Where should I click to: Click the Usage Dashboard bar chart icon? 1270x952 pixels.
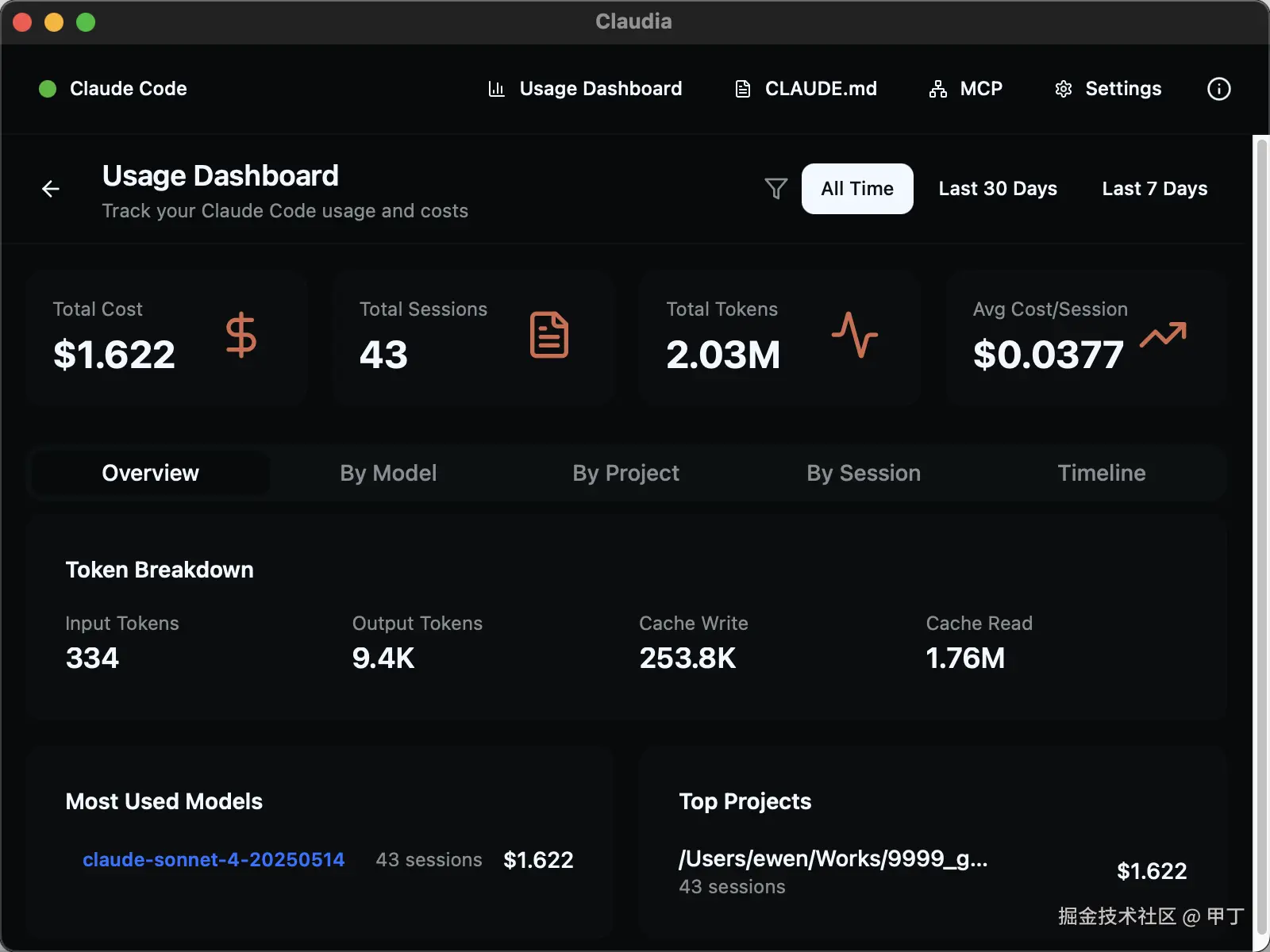pos(497,89)
